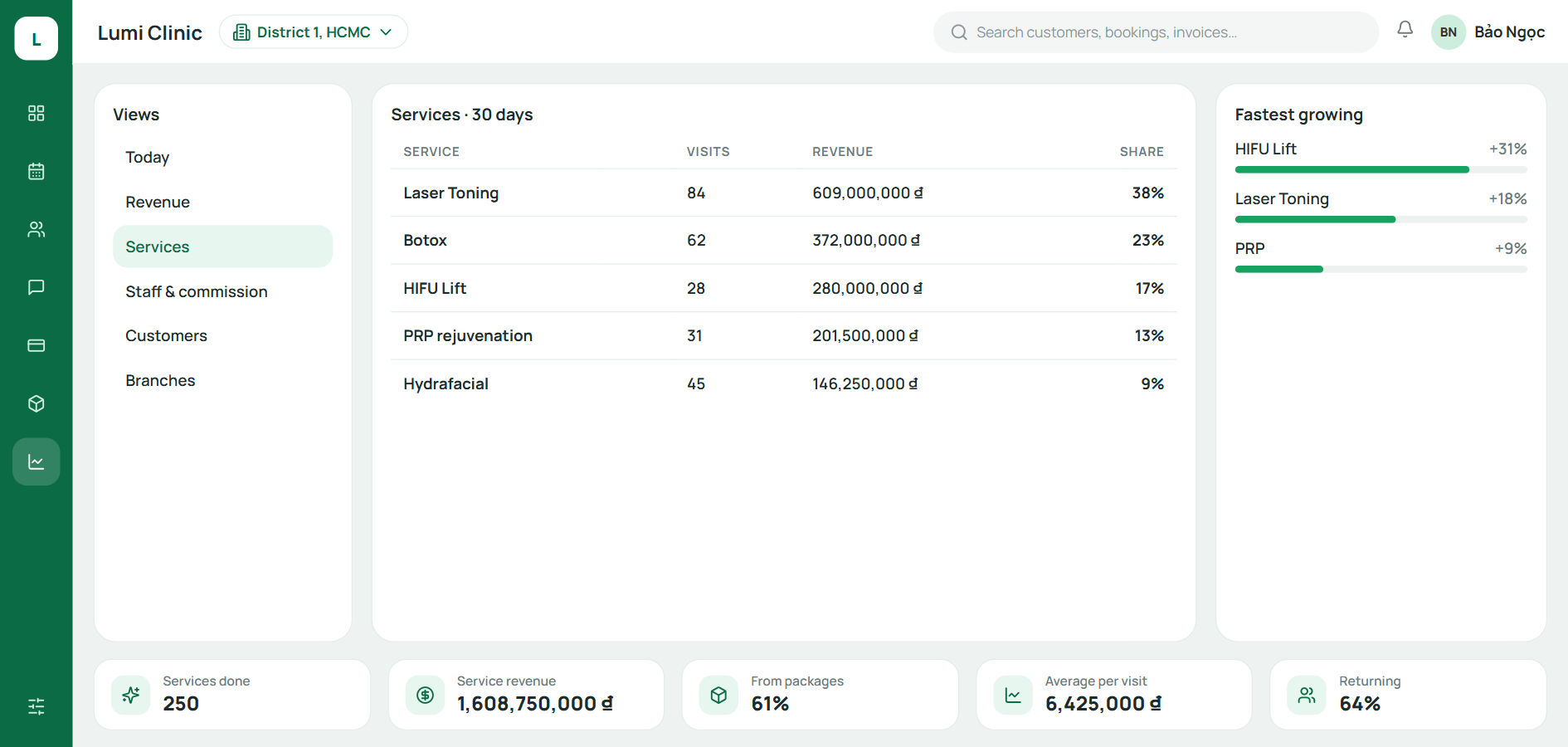Click the VISITS column header
Screen dimensions: 1568x747
708,152
